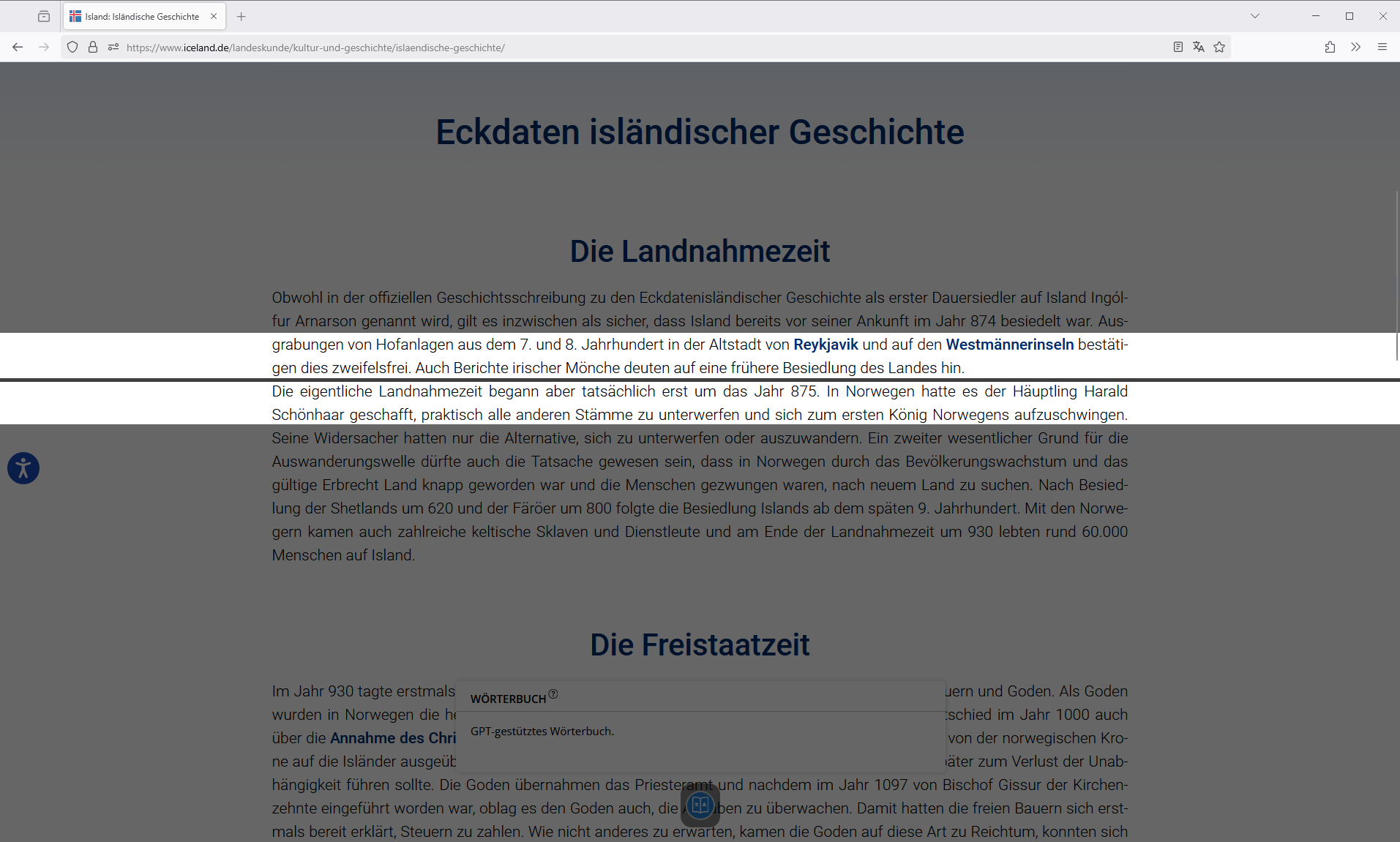Click the page vertical scrollbar thumb

[1397, 274]
